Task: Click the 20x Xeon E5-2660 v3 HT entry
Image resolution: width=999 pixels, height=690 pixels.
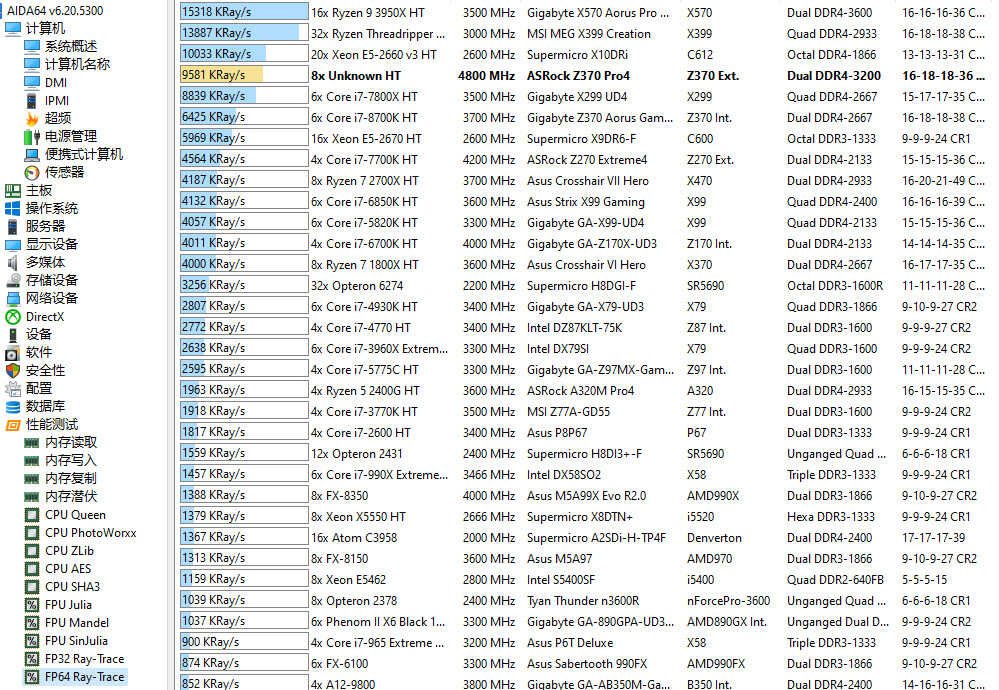Action: click(374, 55)
